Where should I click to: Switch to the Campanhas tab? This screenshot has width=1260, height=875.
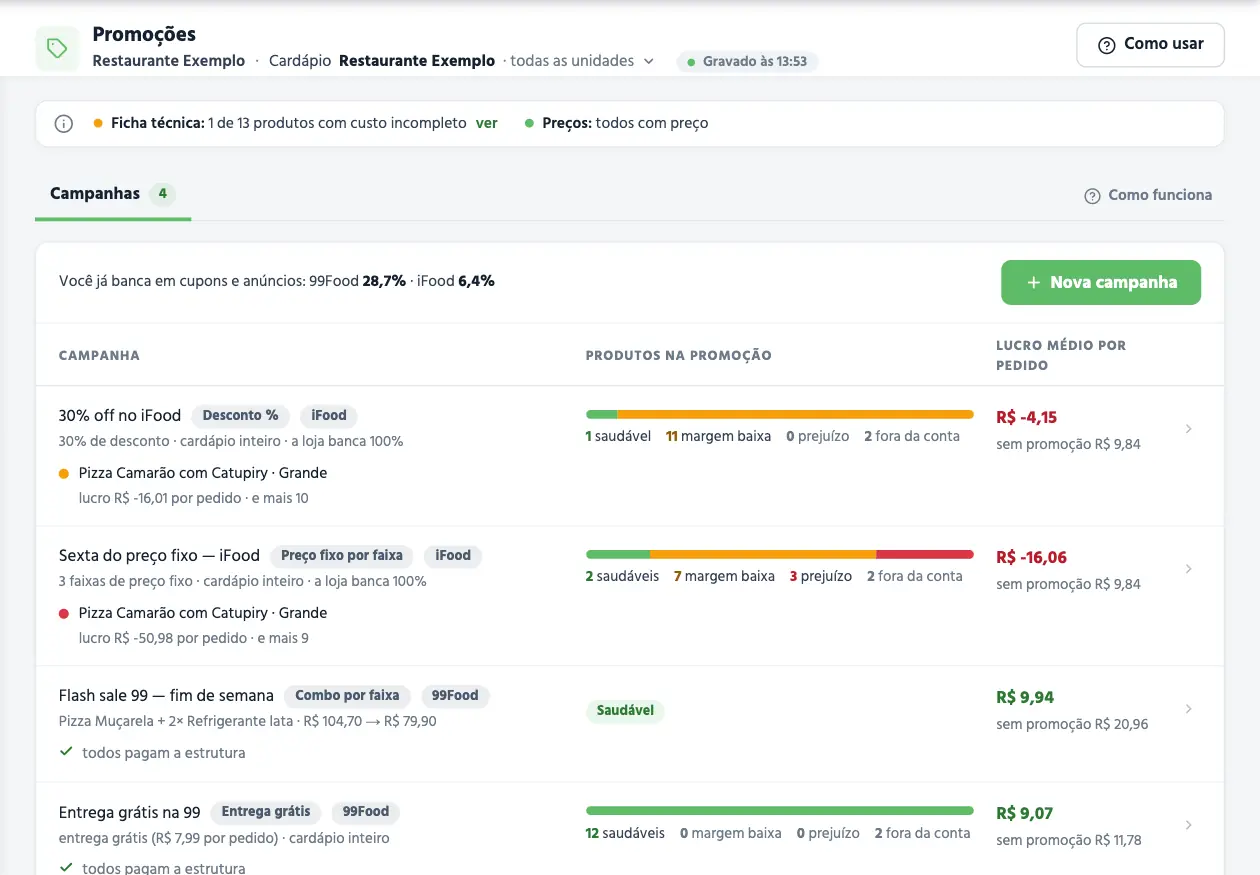coord(112,194)
